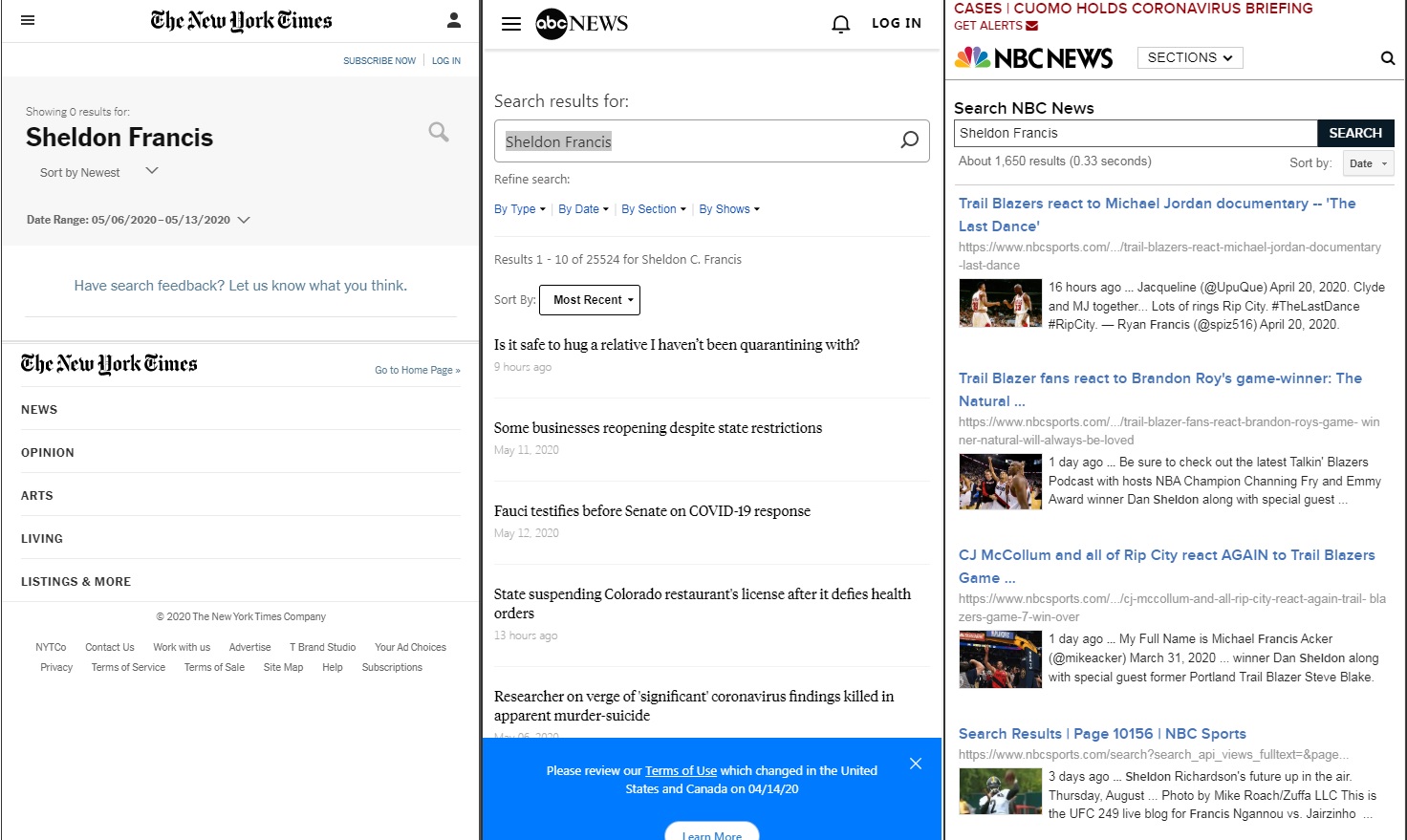The height and width of the screenshot is (840, 1407).
Task: Open 'Fauci testifies before Senate' article
Action: pos(652,510)
